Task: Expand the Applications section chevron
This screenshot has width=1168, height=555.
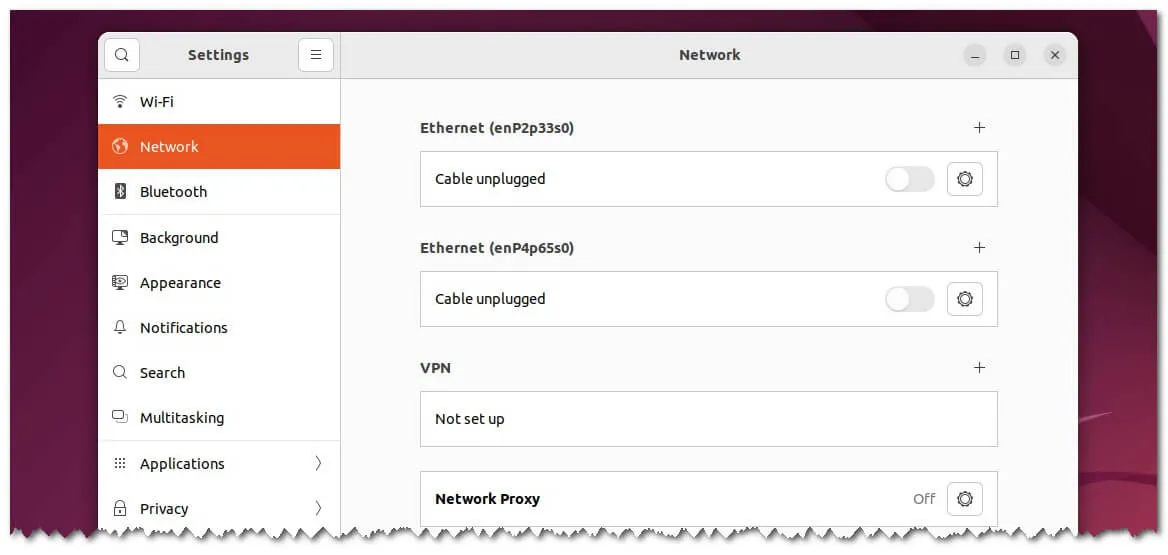Action: click(318, 463)
